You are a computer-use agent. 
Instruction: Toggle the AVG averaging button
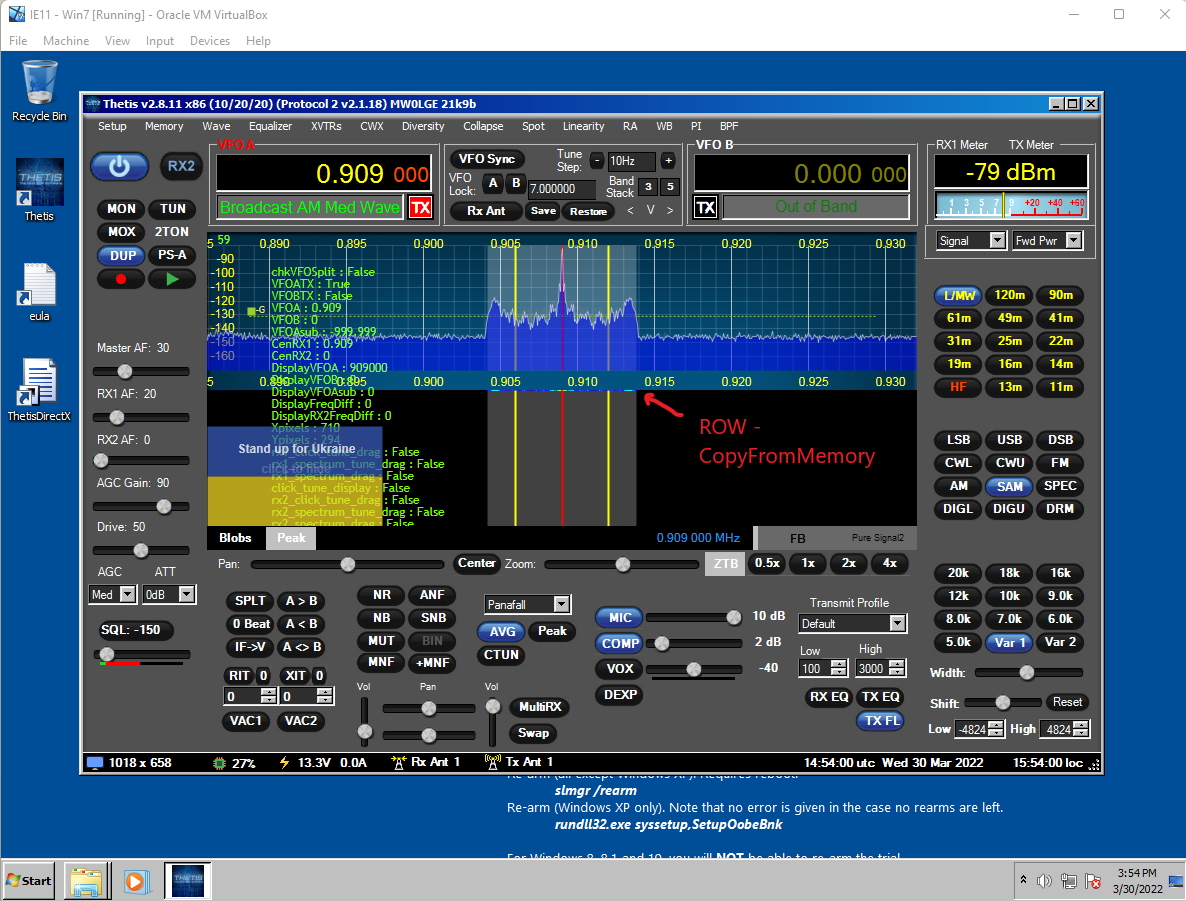tap(503, 631)
